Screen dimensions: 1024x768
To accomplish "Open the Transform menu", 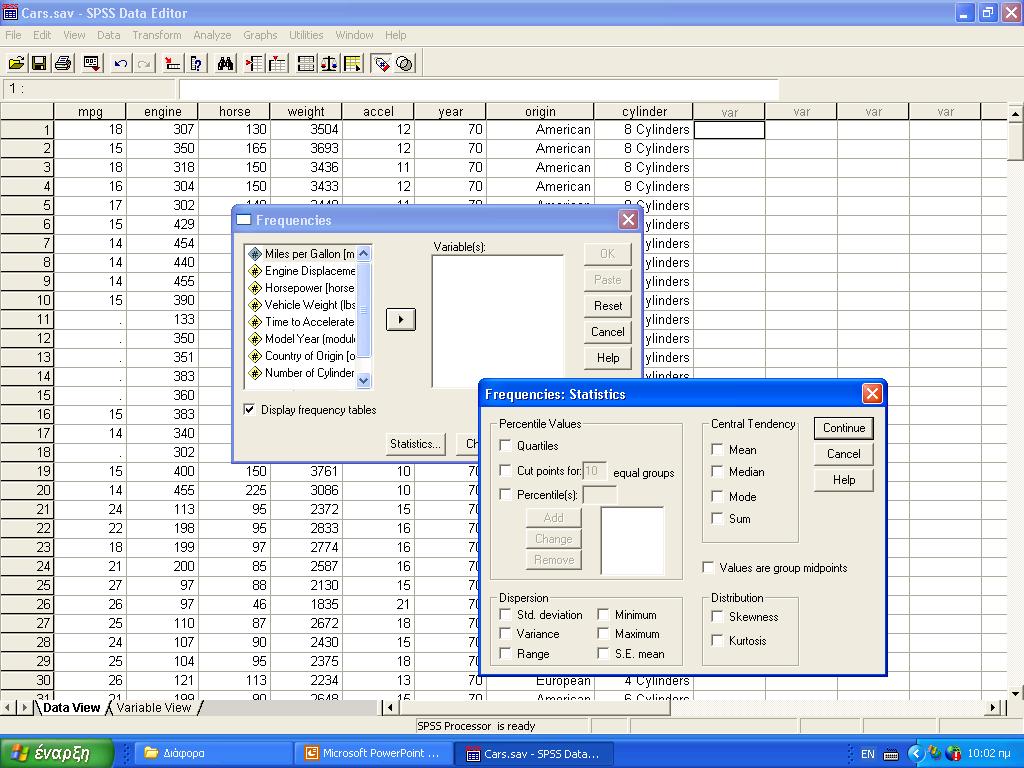I will pyautogui.click(x=157, y=35).
